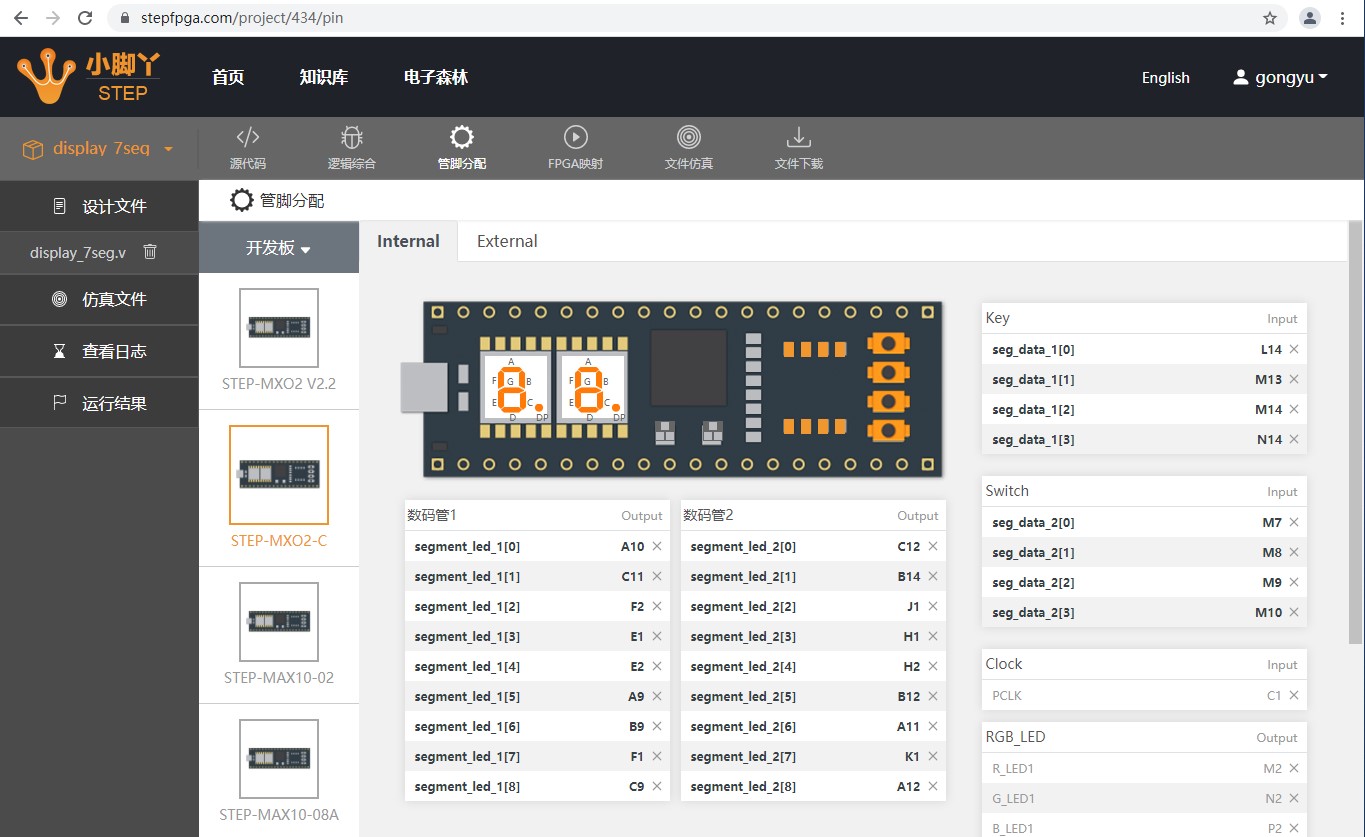Open the 开发板 board dropdown

pyautogui.click(x=278, y=248)
